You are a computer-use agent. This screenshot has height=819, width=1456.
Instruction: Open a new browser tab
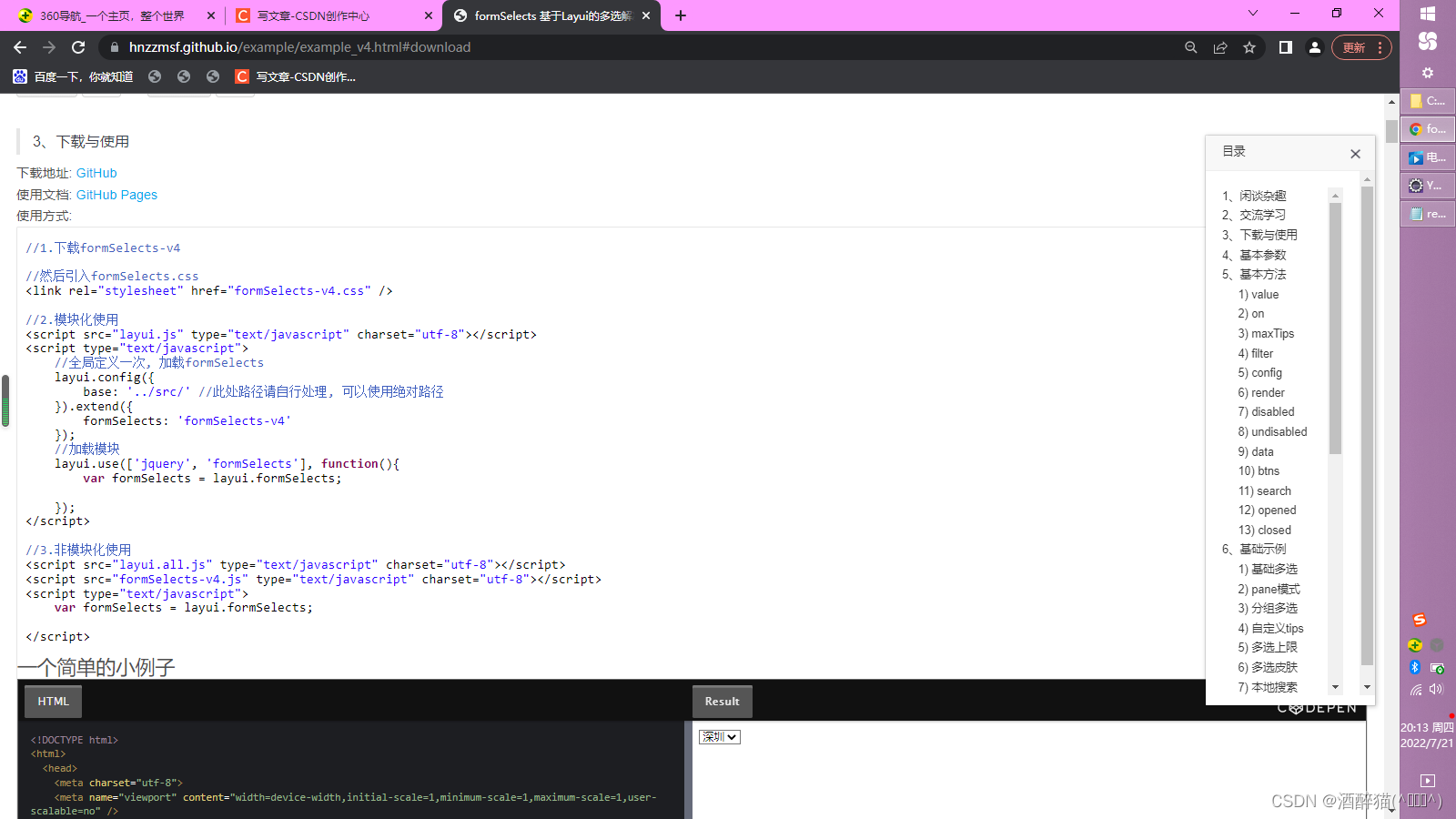[x=681, y=15]
